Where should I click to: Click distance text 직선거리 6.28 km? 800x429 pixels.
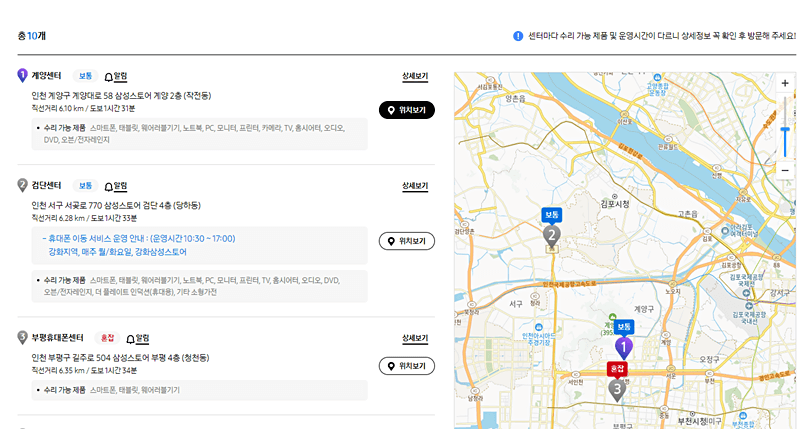(58, 218)
